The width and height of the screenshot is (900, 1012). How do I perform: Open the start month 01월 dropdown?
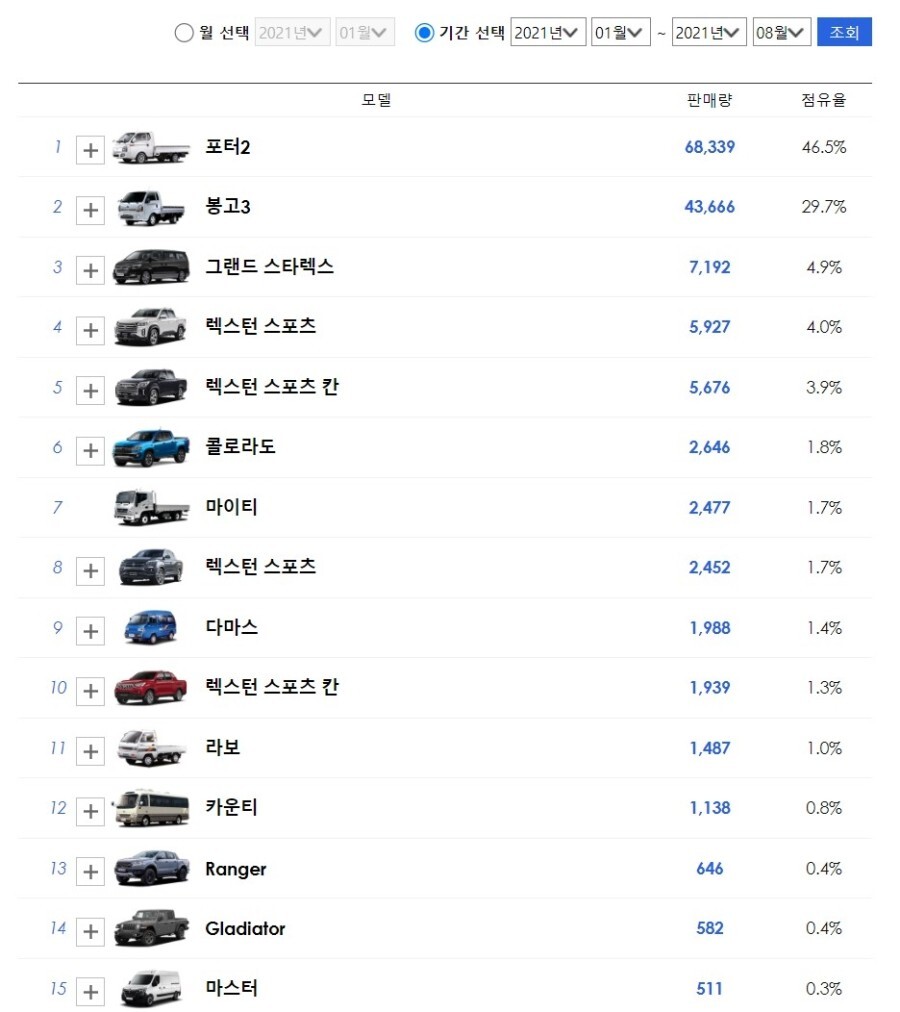tap(620, 32)
